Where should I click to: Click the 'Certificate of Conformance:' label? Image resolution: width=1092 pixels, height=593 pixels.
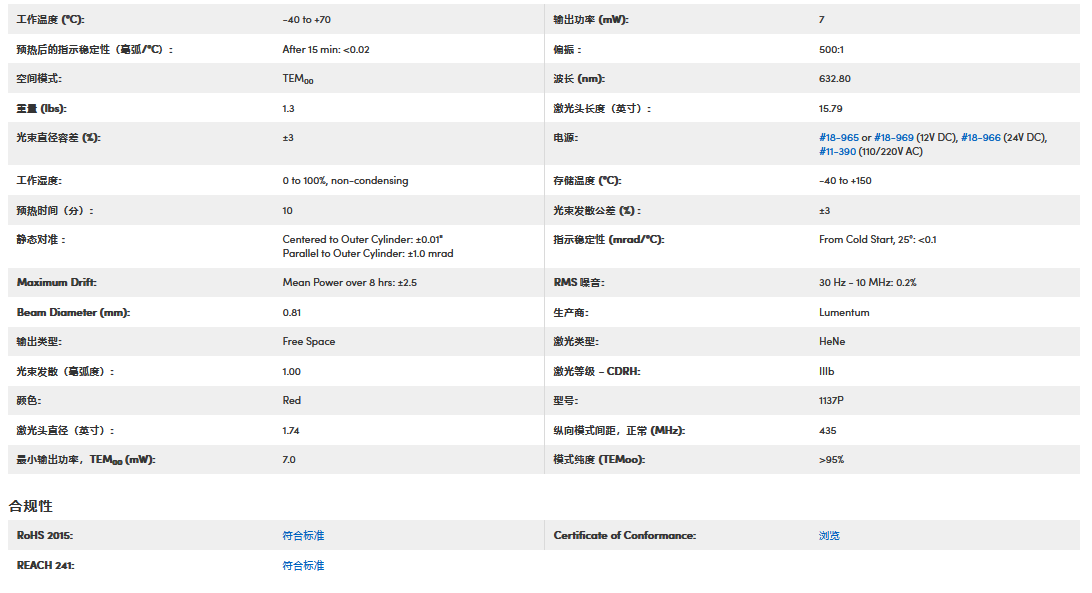click(x=625, y=536)
